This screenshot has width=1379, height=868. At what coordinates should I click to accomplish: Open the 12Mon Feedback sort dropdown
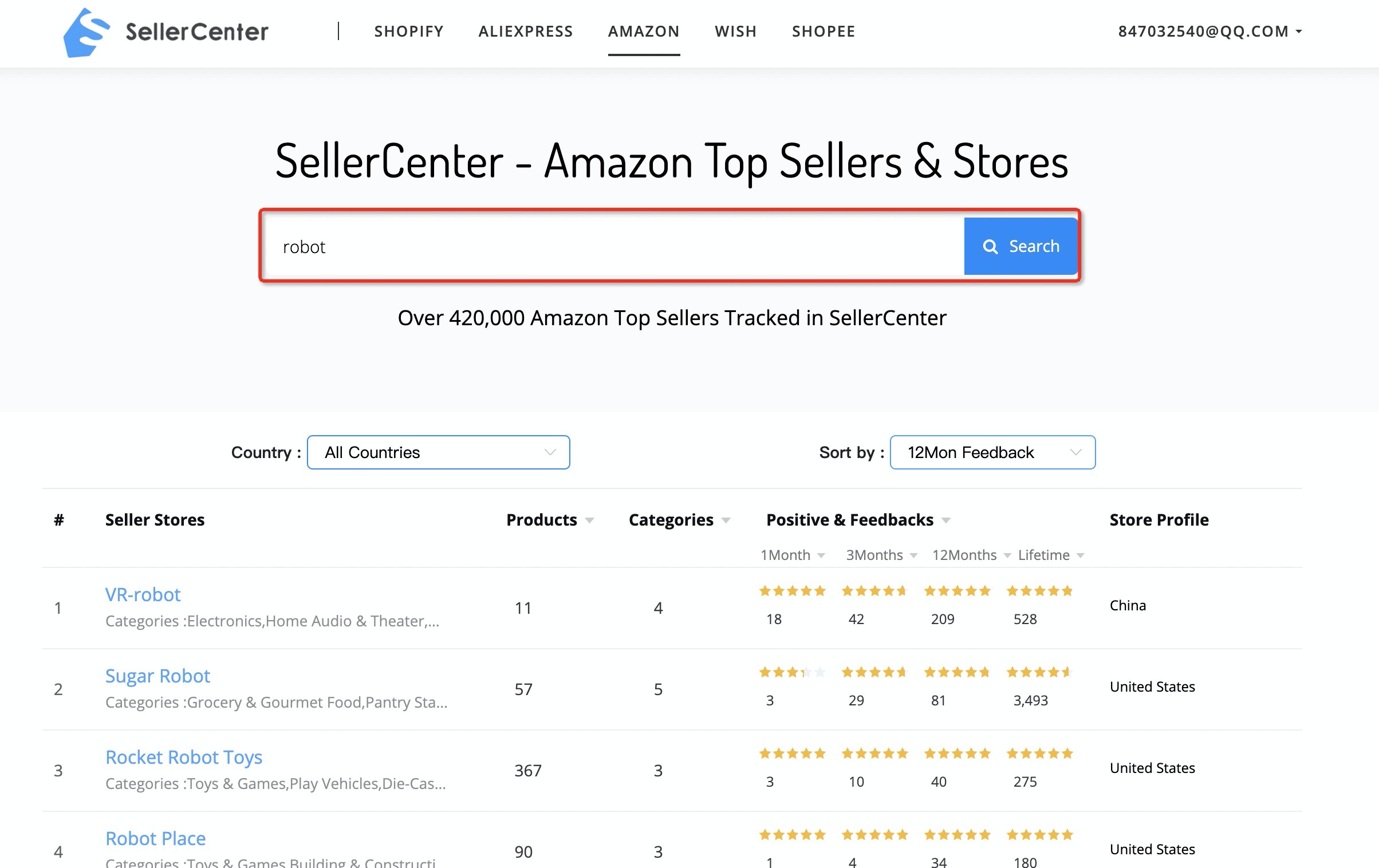[992, 452]
